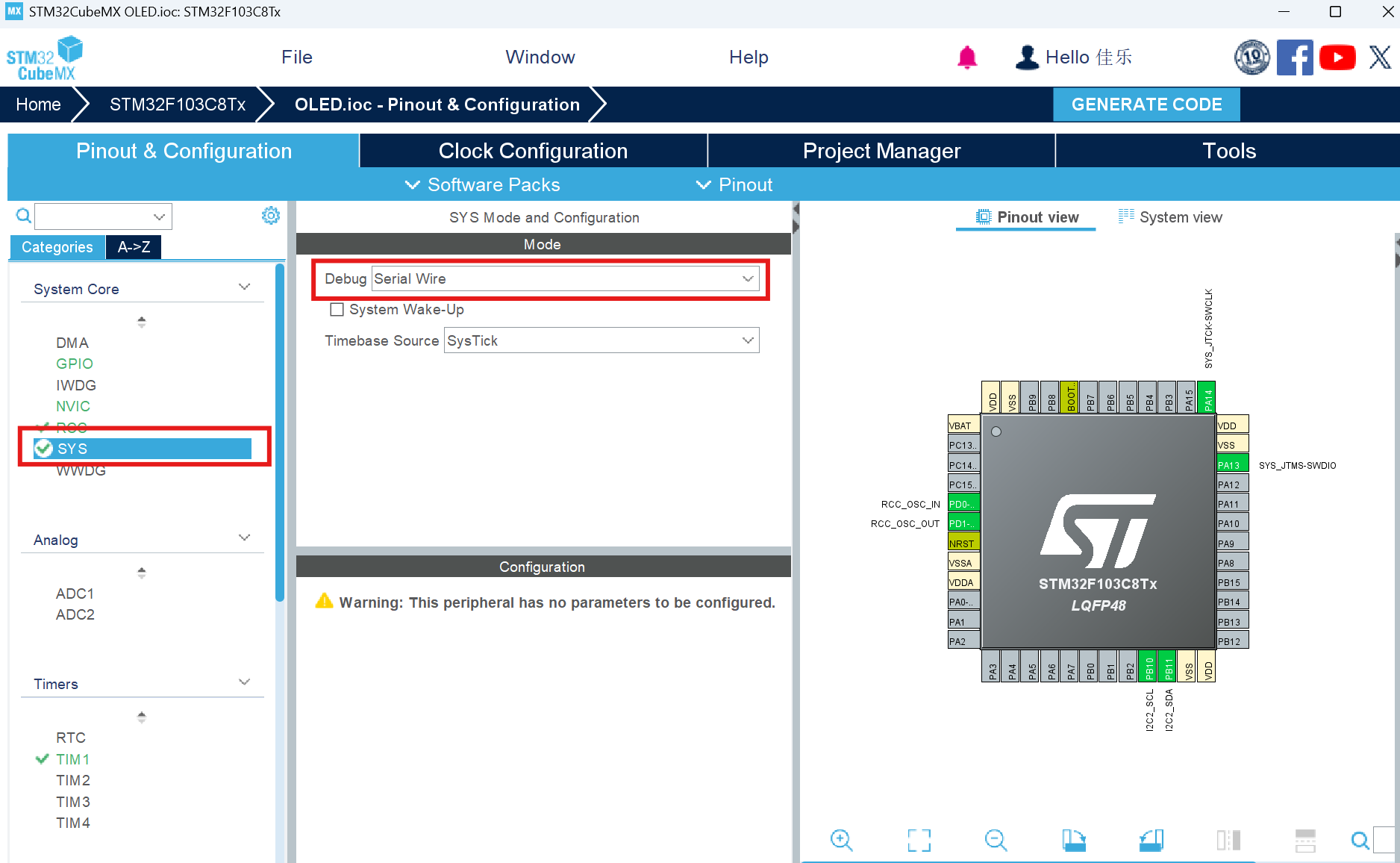Select GPIO in System Core
This screenshot has width=1400, height=863.
pos(75,364)
